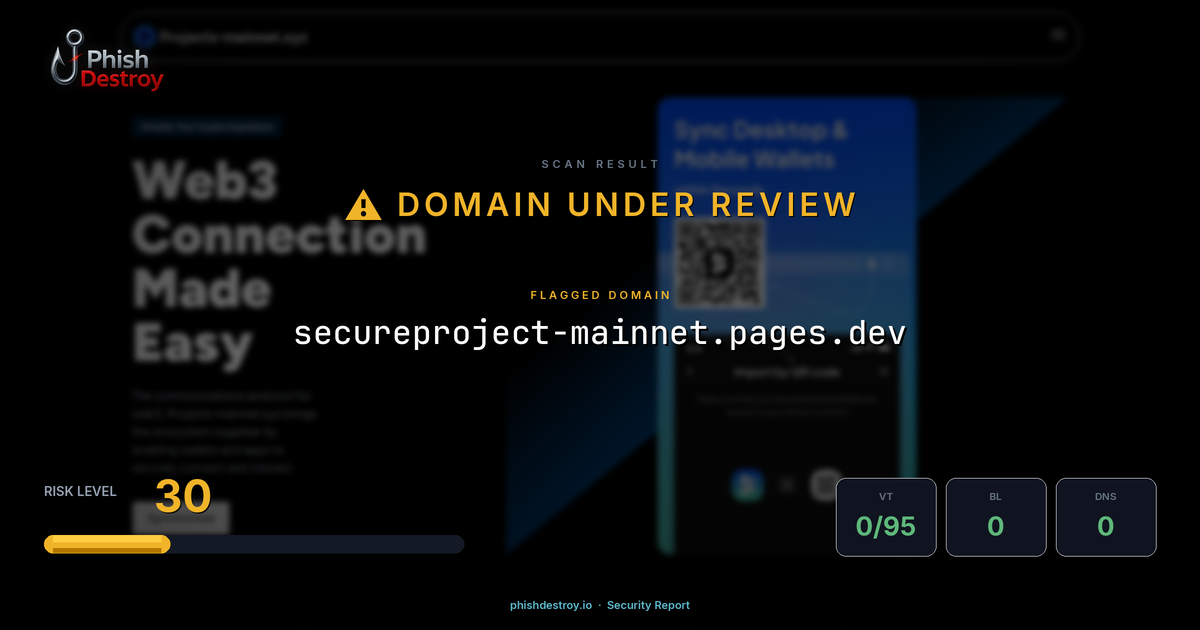Select the DNS status card

tap(1106, 517)
